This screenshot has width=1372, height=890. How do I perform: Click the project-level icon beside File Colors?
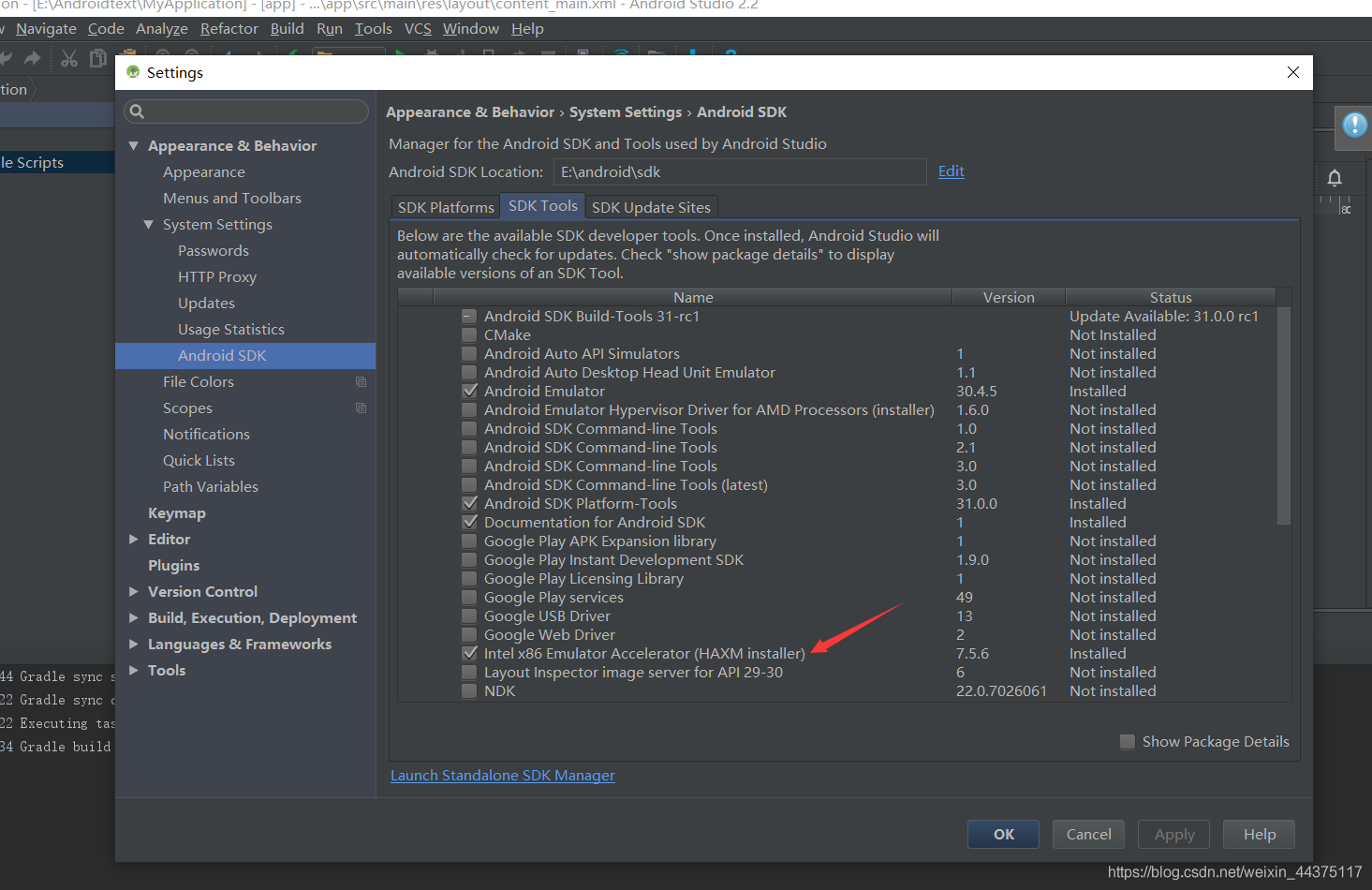tap(361, 382)
